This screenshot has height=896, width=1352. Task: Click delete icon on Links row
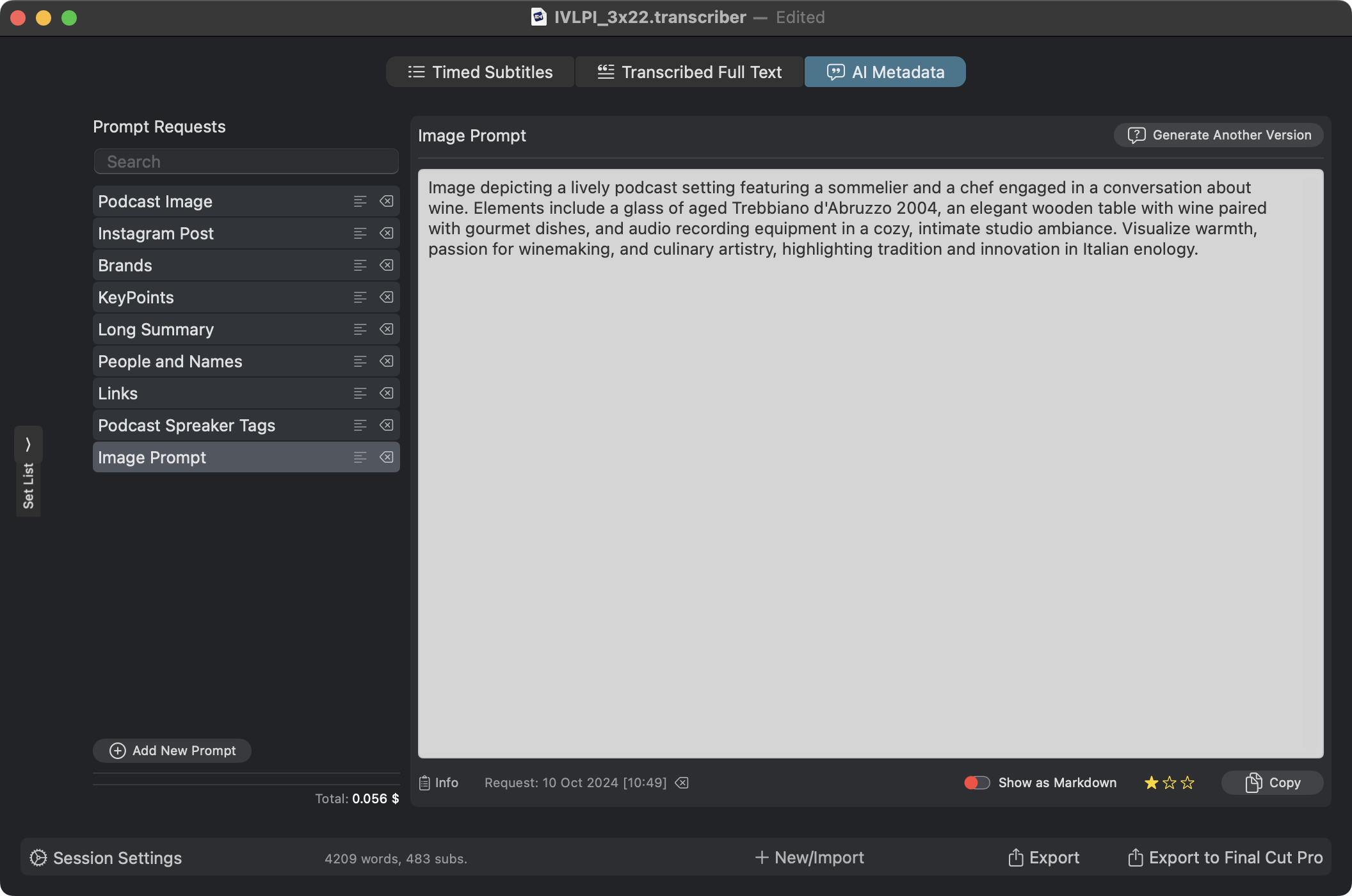coord(386,394)
